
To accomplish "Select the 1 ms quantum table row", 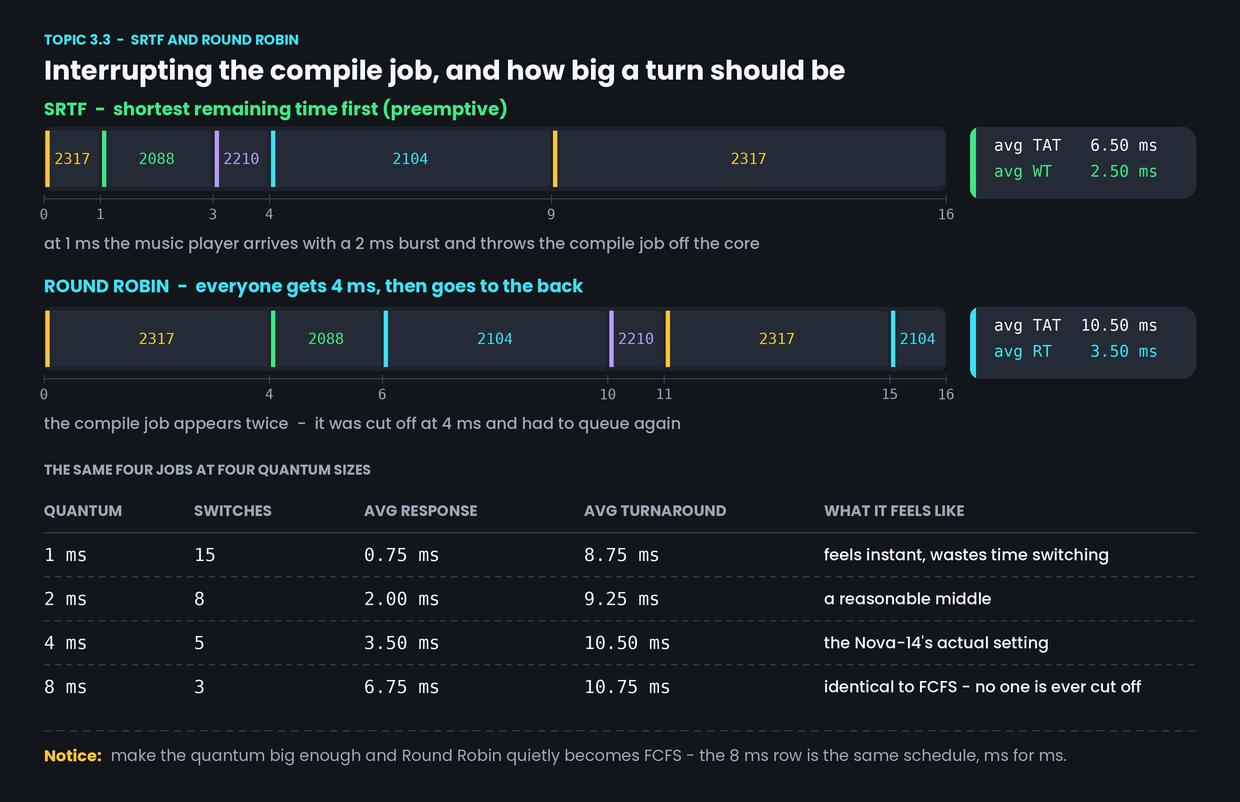I will coord(620,555).
